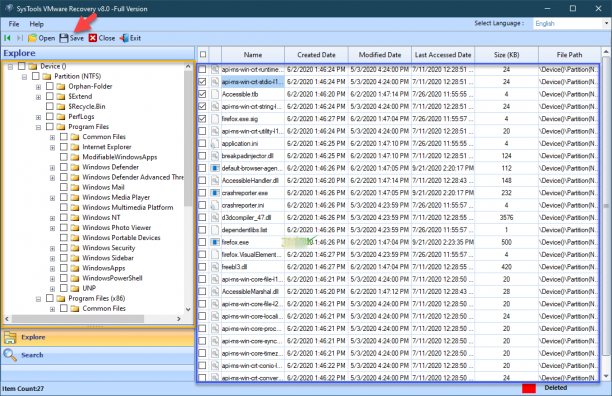
Task: Select the ModifiableWindowsApps folder
Action: click(119, 157)
